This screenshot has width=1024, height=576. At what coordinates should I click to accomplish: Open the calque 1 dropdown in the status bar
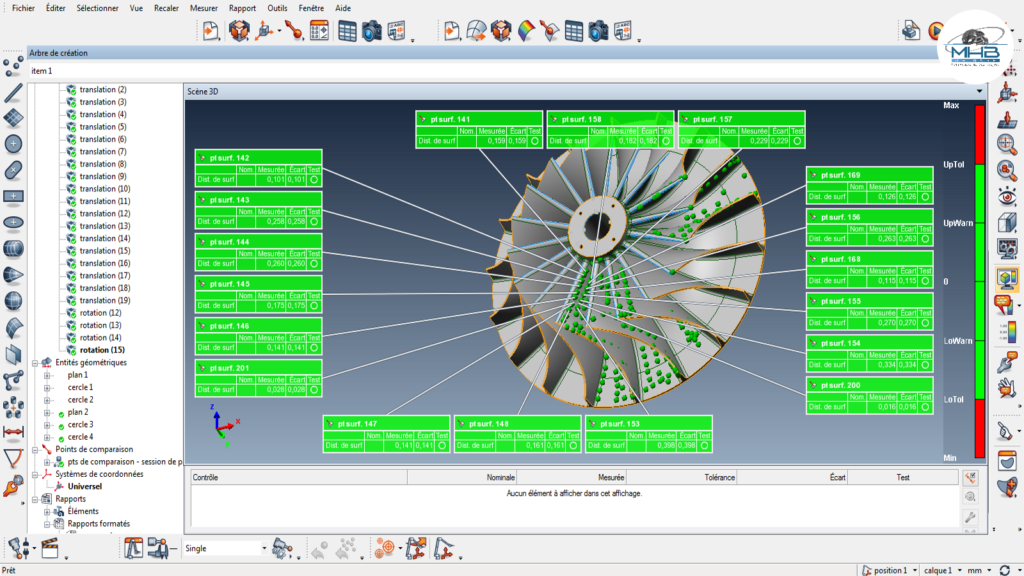pos(959,570)
